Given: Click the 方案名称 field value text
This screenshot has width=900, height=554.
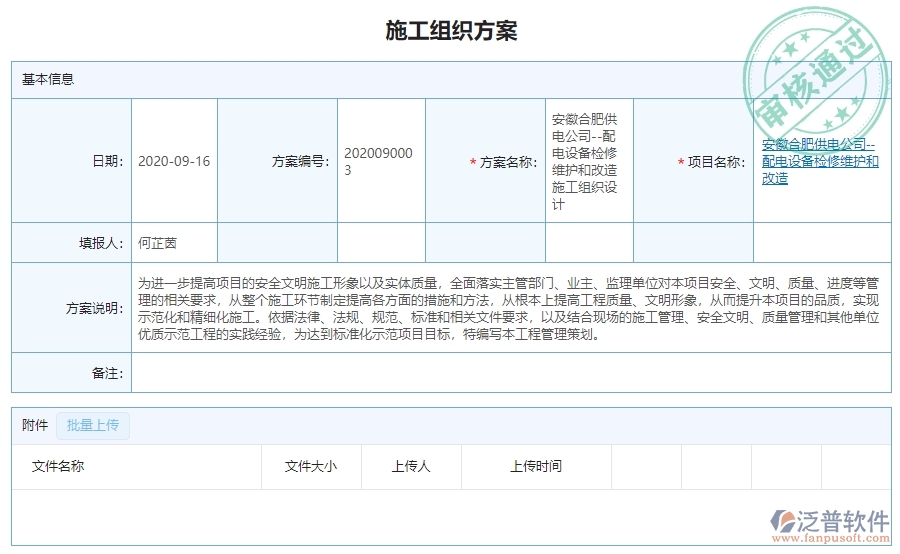Looking at the screenshot, I should pos(585,161).
